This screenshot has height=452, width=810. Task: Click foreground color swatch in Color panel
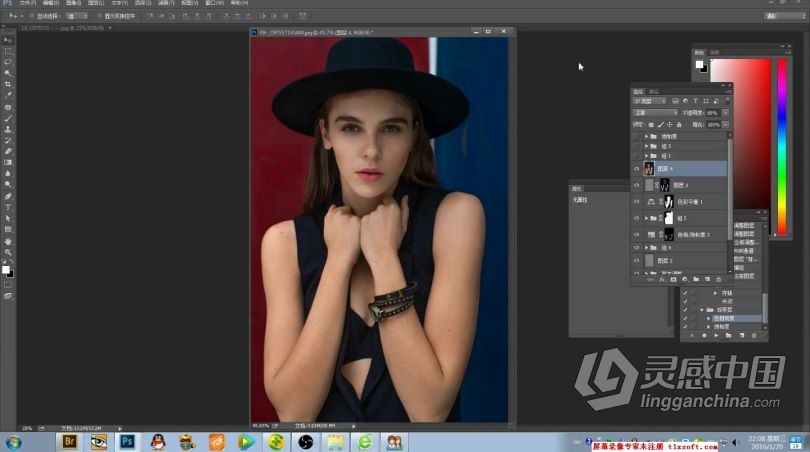[x=699, y=65]
